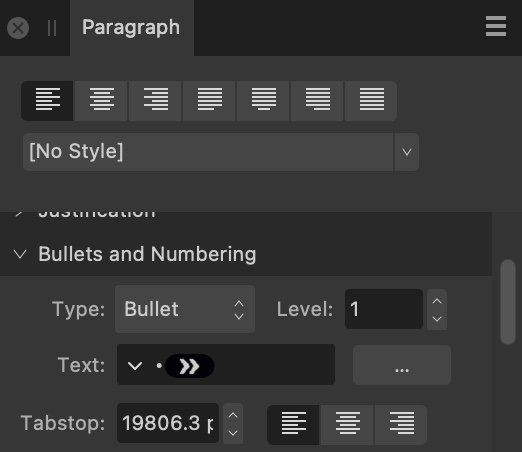Select Justify Left paragraph alignment

[209, 100]
